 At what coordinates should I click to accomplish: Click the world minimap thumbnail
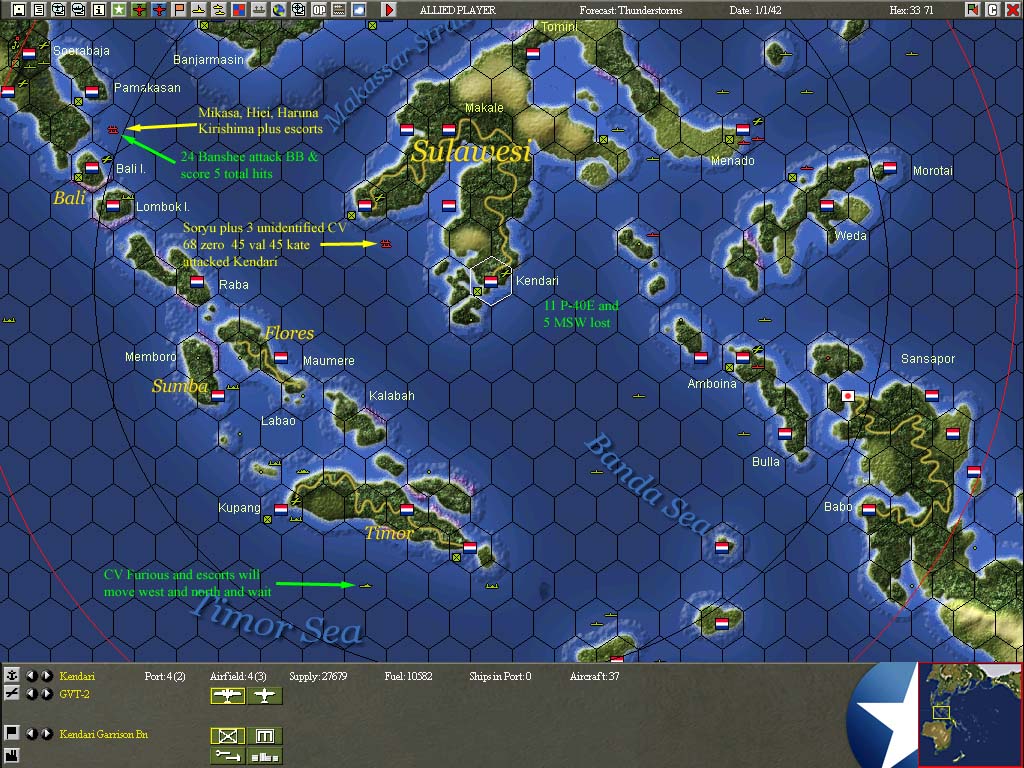point(970,714)
